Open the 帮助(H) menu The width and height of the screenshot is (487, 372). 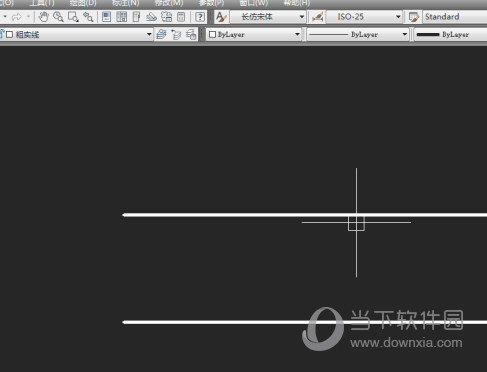[297, 3]
